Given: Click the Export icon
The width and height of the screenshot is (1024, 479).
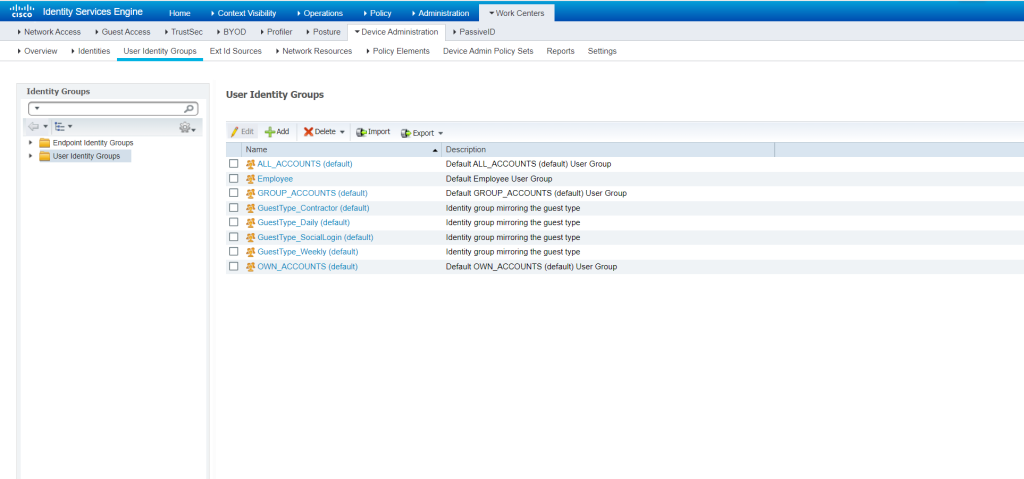Looking at the screenshot, I should point(406,133).
